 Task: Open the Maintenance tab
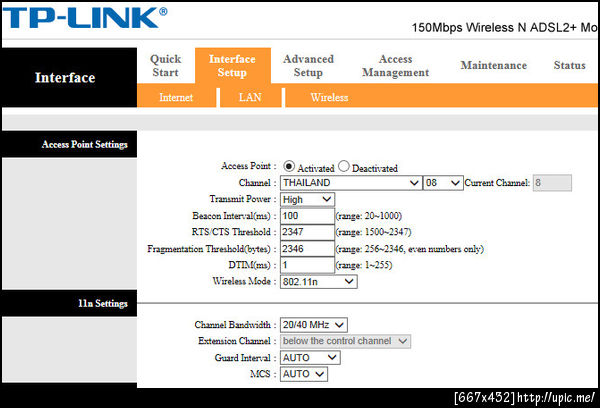point(494,65)
